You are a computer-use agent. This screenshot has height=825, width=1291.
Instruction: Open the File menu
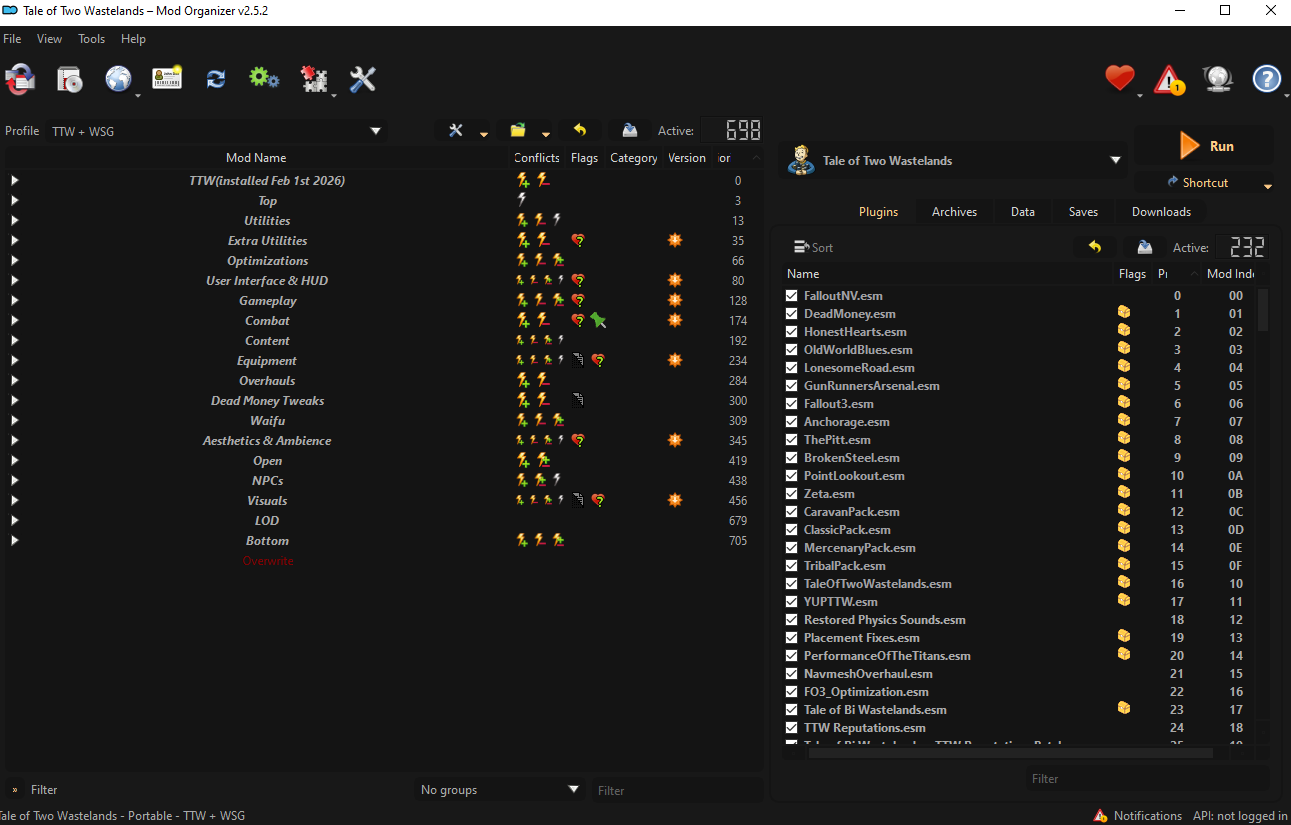(12, 39)
